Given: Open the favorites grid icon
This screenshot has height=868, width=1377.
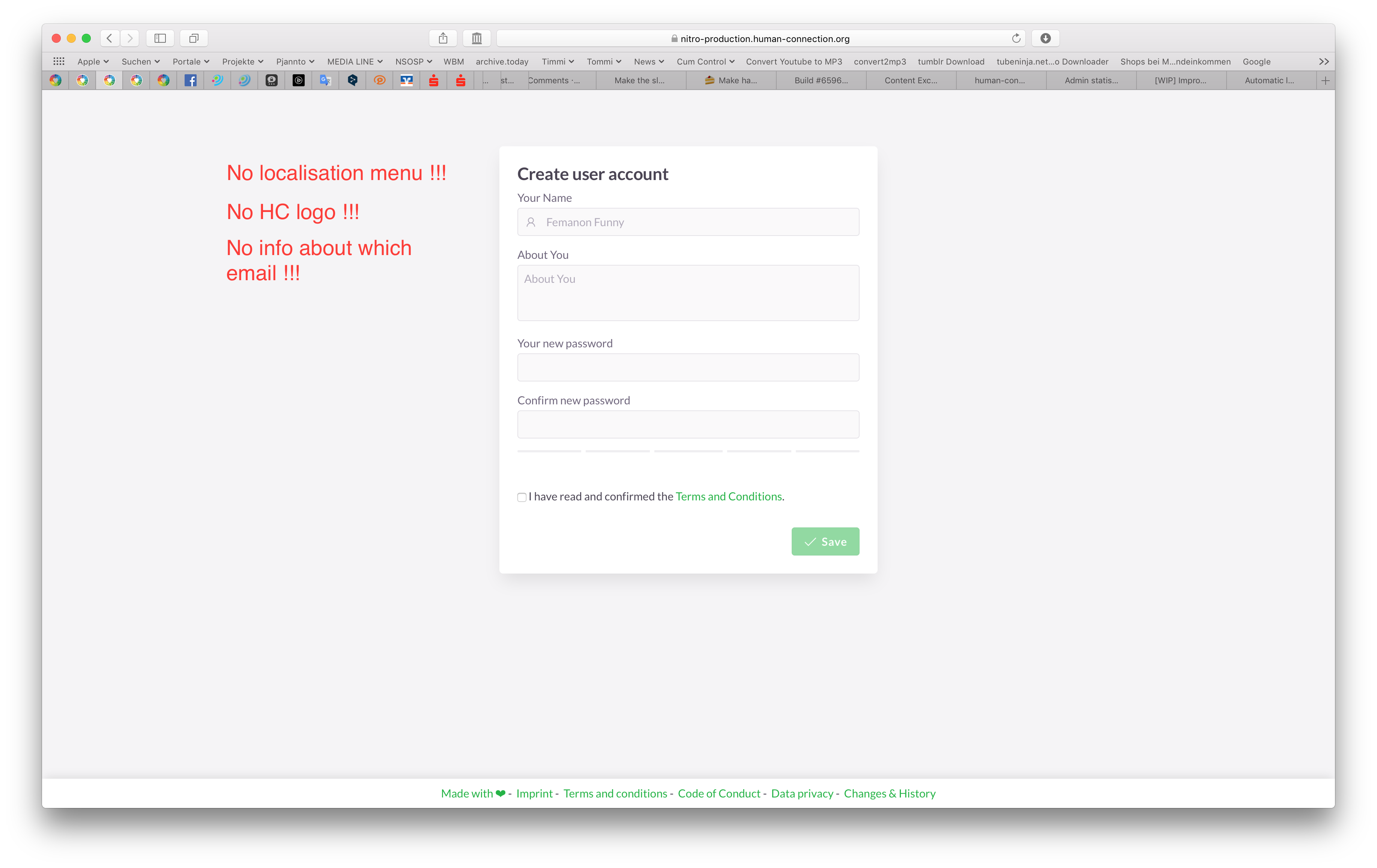Looking at the screenshot, I should [x=59, y=61].
